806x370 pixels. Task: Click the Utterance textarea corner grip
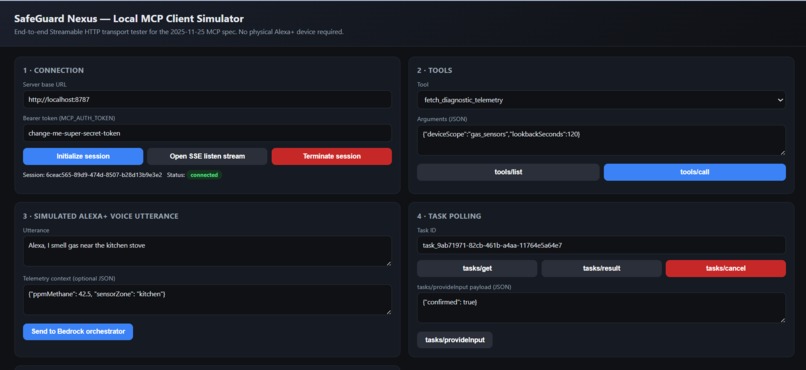[389, 263]
